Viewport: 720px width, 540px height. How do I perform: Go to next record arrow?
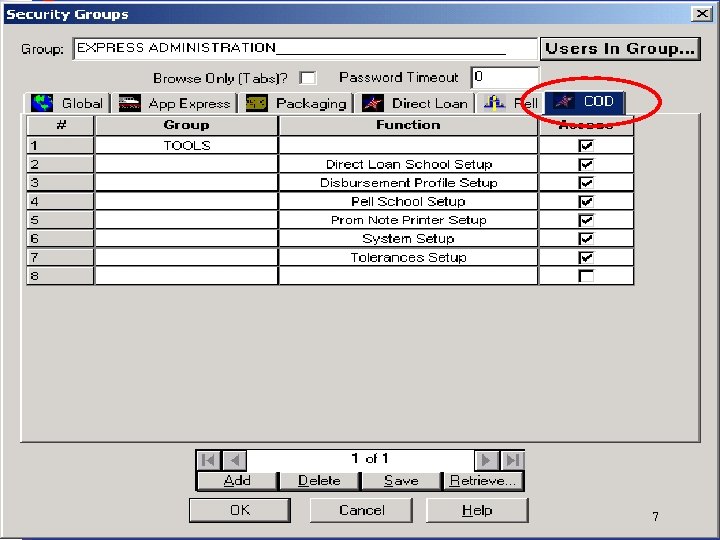[x=486, y=460]
